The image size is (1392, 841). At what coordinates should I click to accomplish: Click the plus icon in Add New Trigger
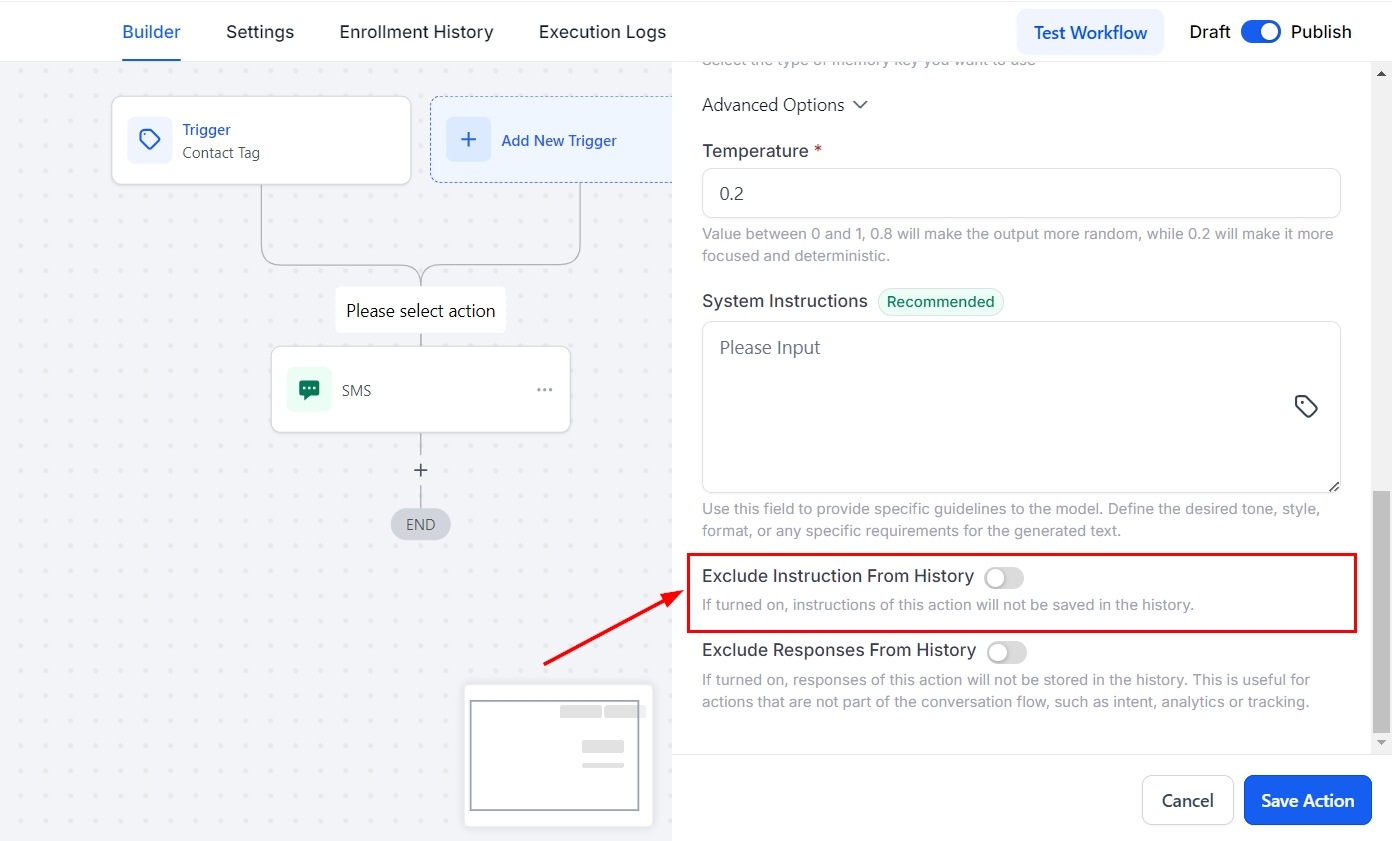[468, 140]
